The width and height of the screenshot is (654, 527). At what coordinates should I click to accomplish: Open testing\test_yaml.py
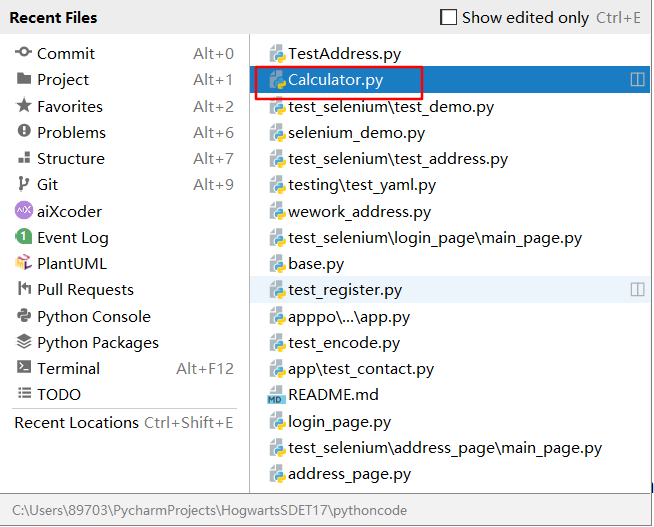pyautogui.click(x=450, y=185)
